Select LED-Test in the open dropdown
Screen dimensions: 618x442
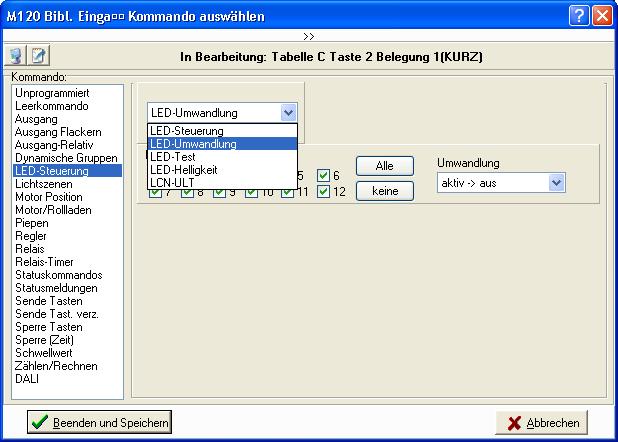[x=172, y=157]
